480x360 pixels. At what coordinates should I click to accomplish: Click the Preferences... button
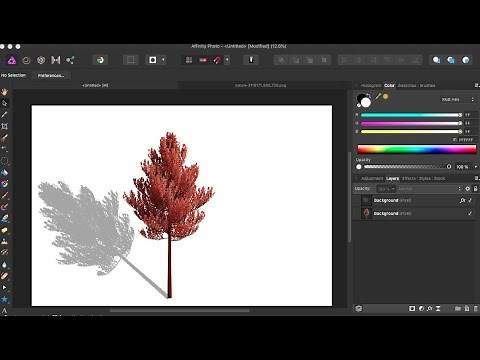[x=51, y=75]
